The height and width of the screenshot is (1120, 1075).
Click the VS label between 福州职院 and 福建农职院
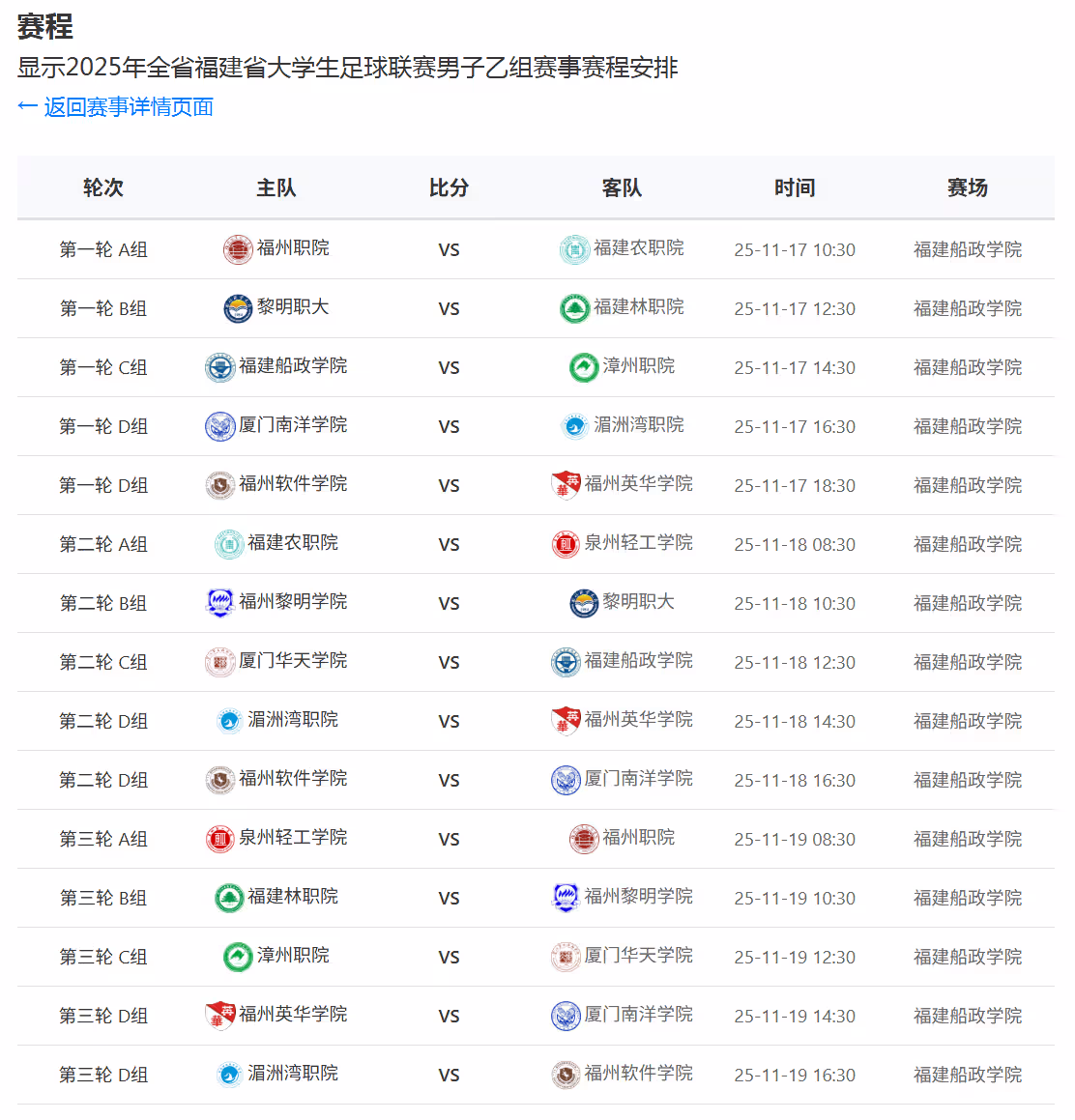pyautogui.click(x=450, y=248)
